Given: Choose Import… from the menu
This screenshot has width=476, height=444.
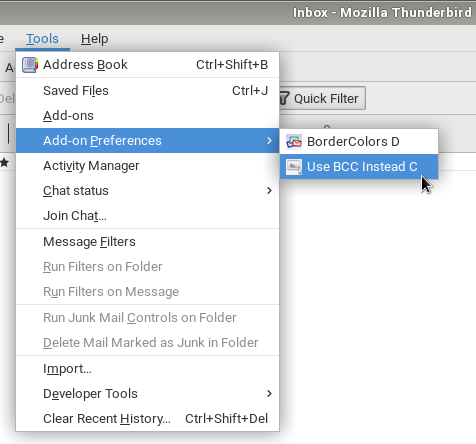Looking at the screenshot, I should click(147, 369).
